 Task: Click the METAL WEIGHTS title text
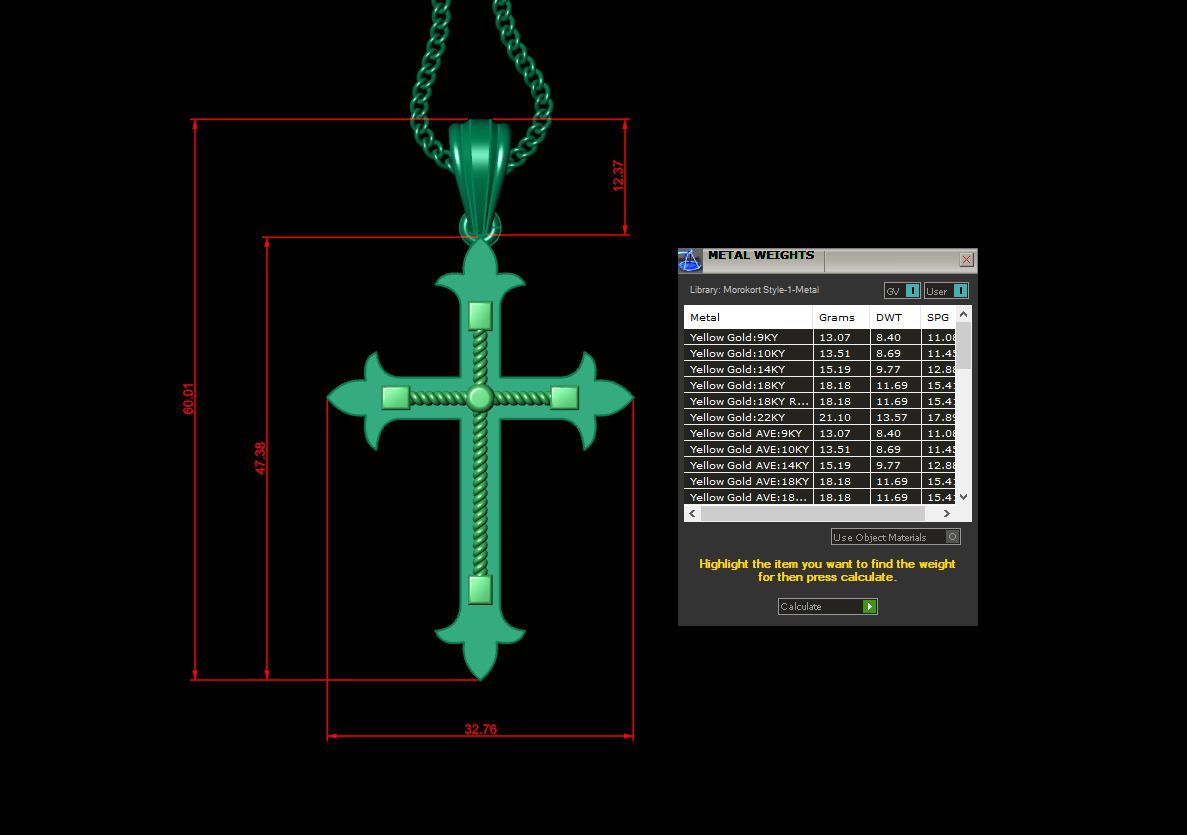(x=761, y=255)
